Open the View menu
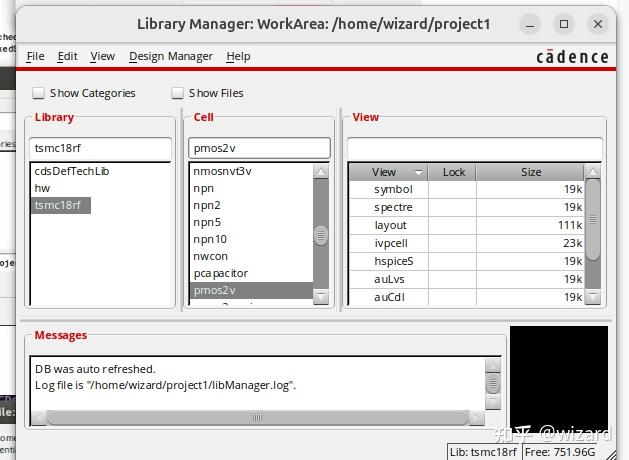 102,56
